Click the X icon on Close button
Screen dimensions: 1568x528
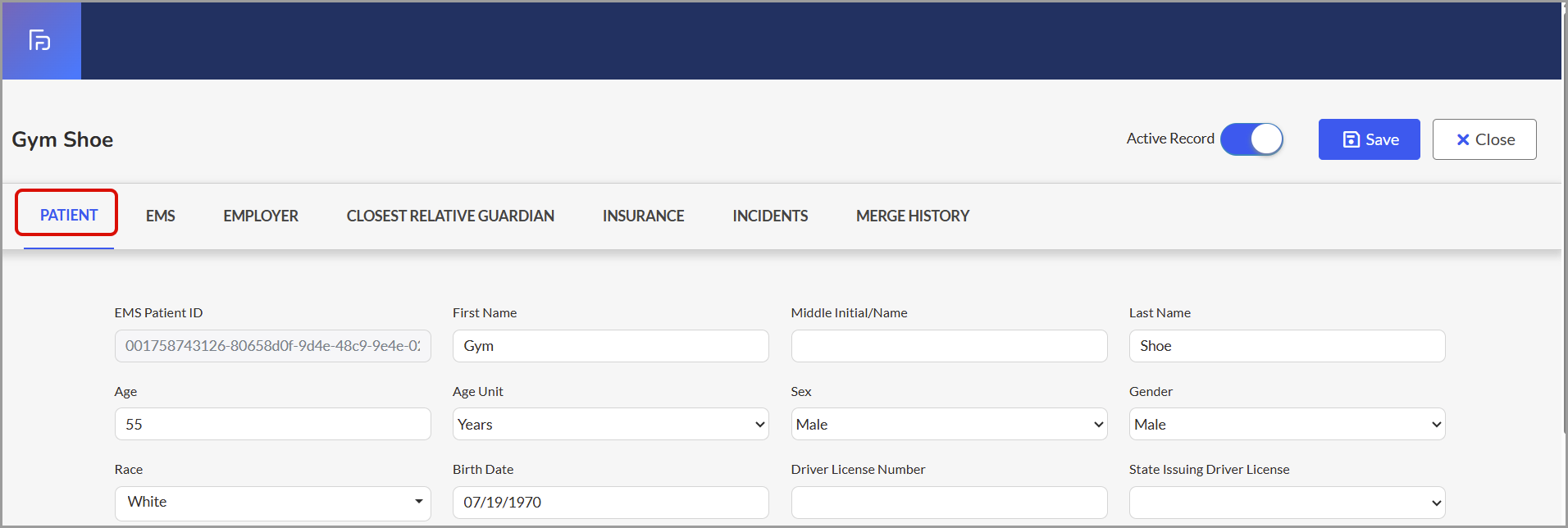tap(1462, 140)
